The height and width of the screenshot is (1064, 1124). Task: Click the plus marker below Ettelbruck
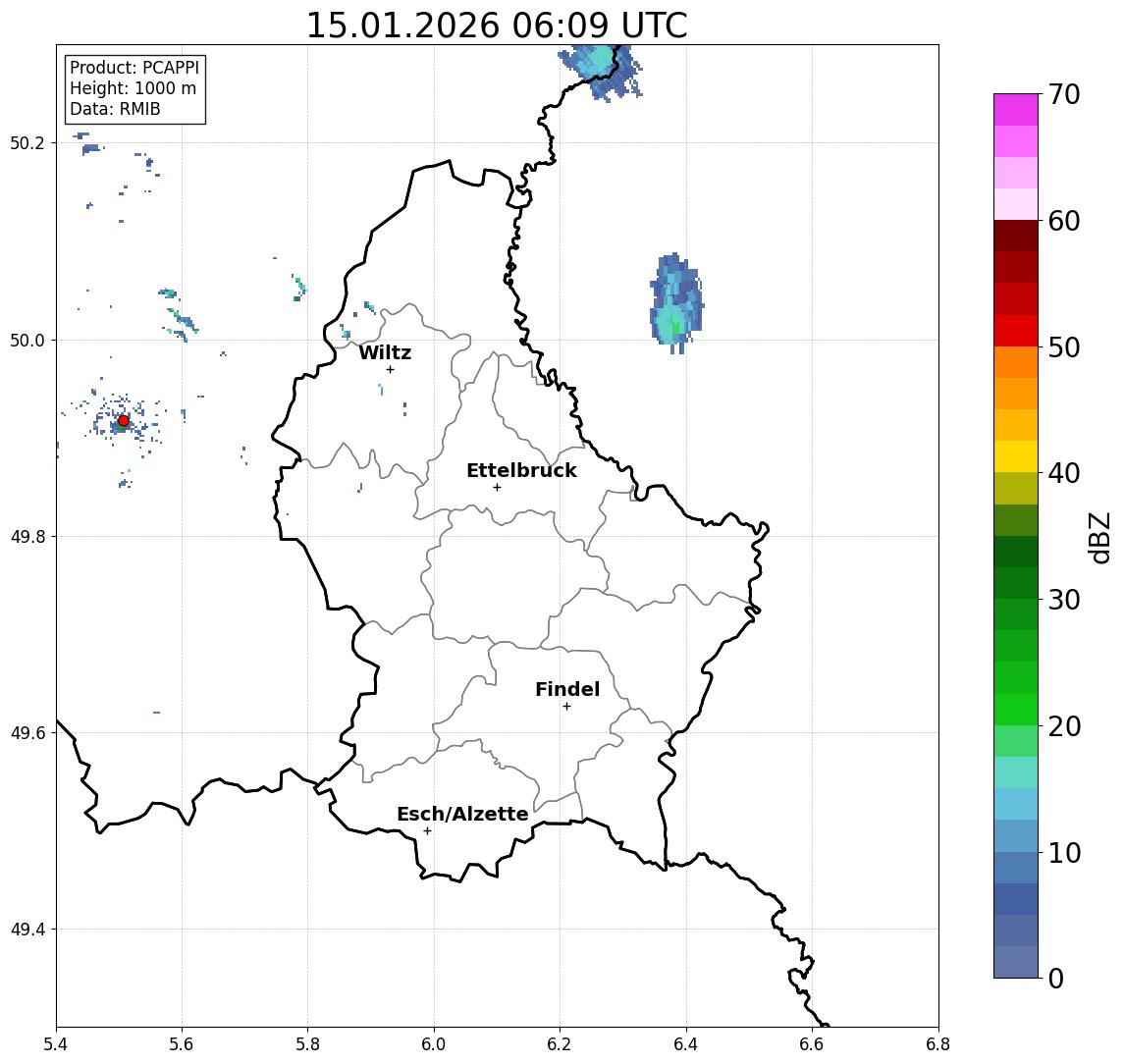tap(497, 488)
